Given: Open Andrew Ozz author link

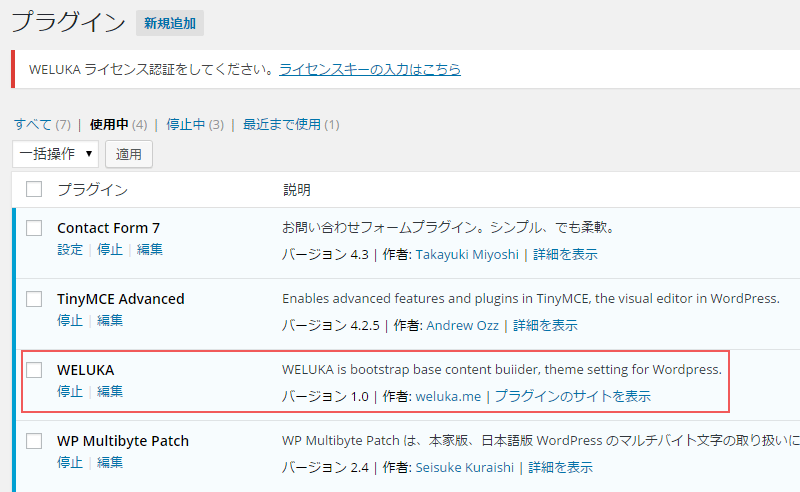Looking at the screenshot, I should pos(462,325).
